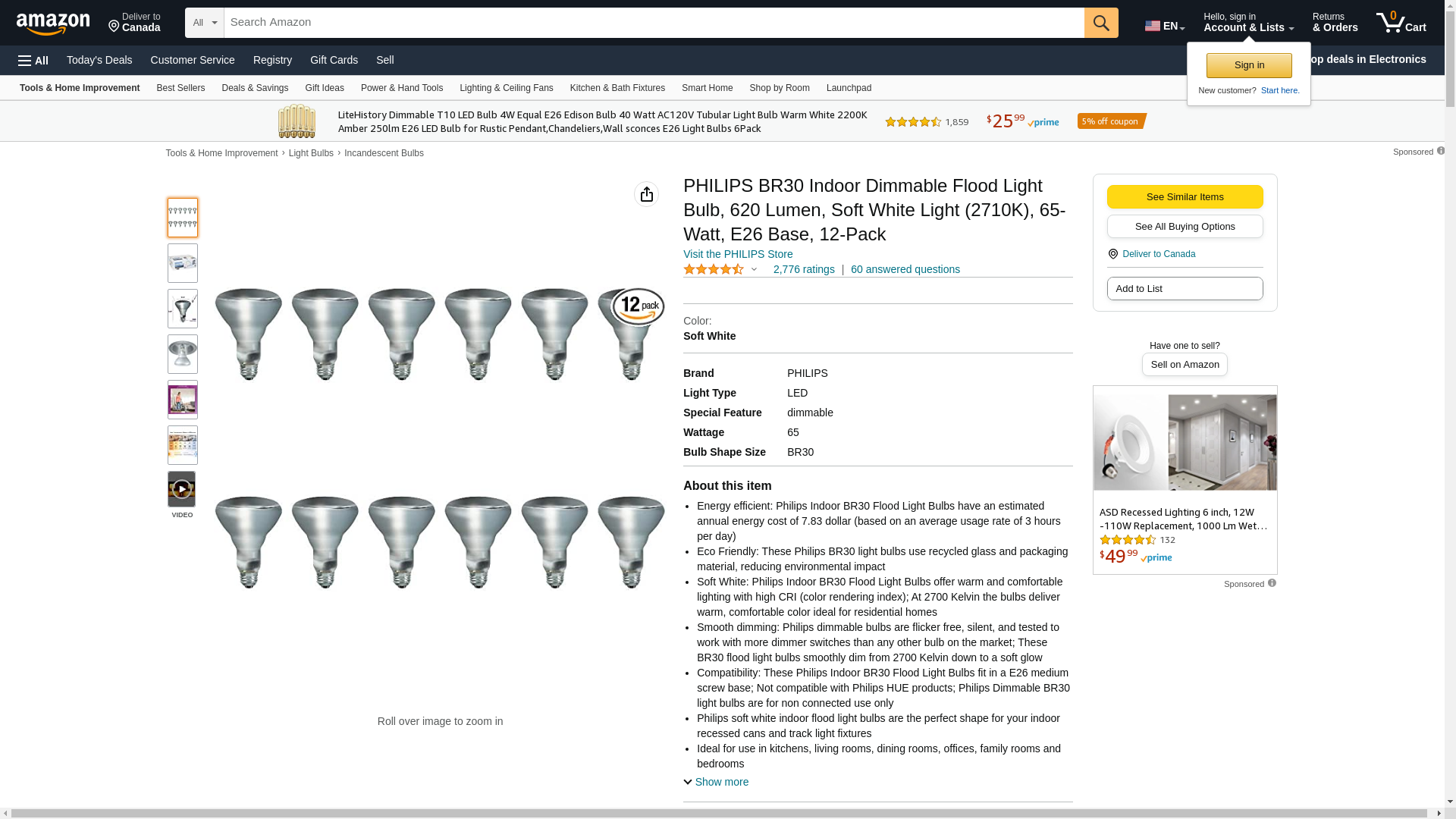
Task: Open Lighting & Ceiling Fans category
Action: 506,88
